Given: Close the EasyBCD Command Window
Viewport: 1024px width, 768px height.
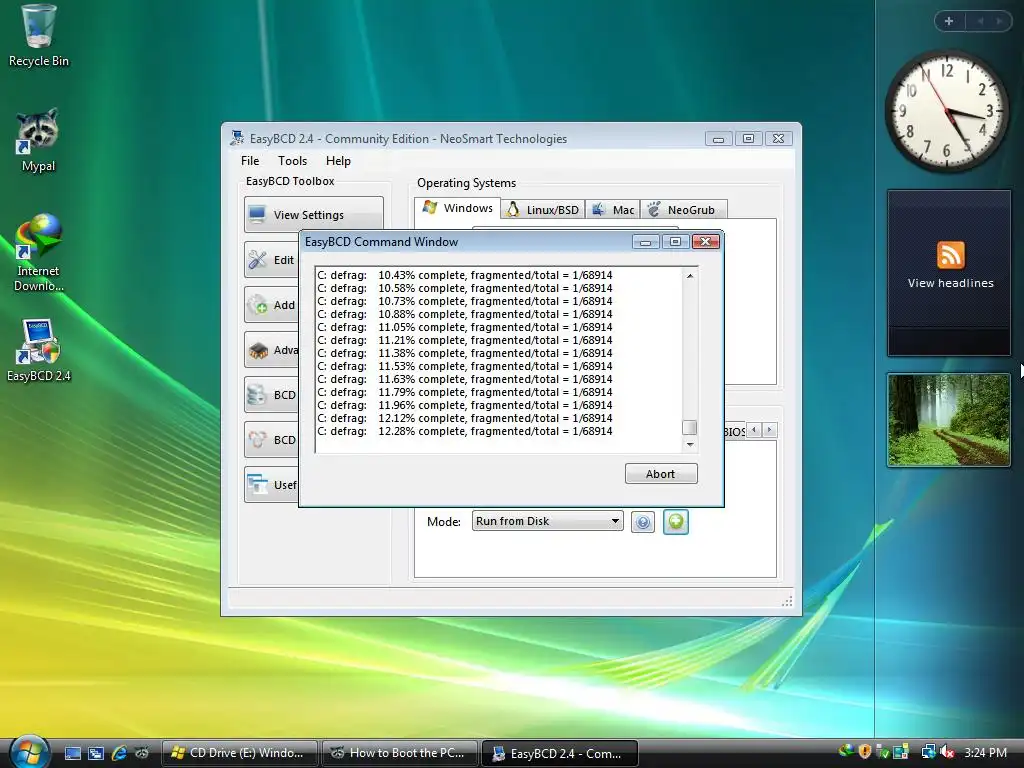Looking at the screenshot, I should pyautogui.click(x=705, y=242).
